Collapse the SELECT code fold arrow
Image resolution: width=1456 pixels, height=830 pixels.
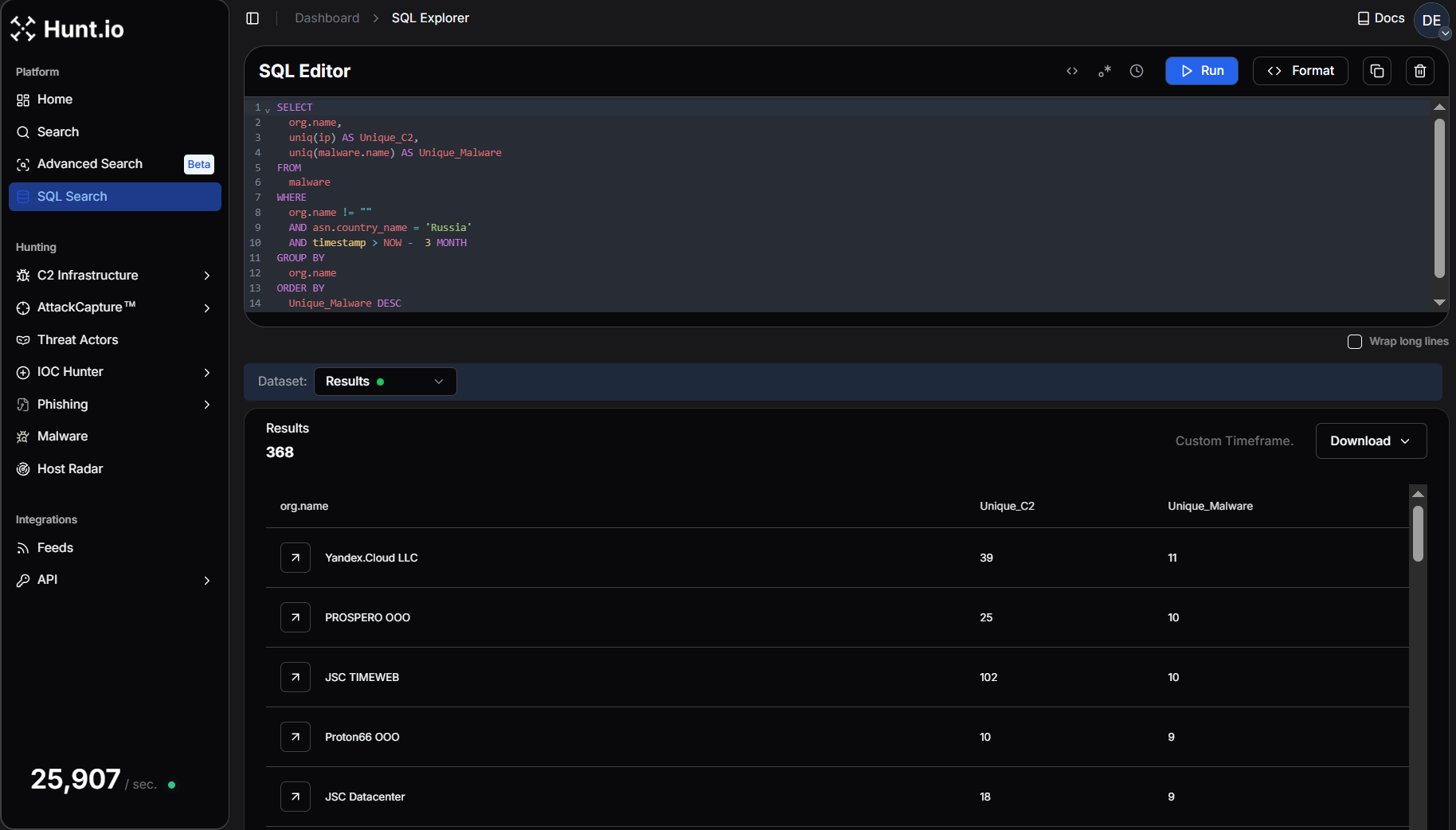point(268,108)
